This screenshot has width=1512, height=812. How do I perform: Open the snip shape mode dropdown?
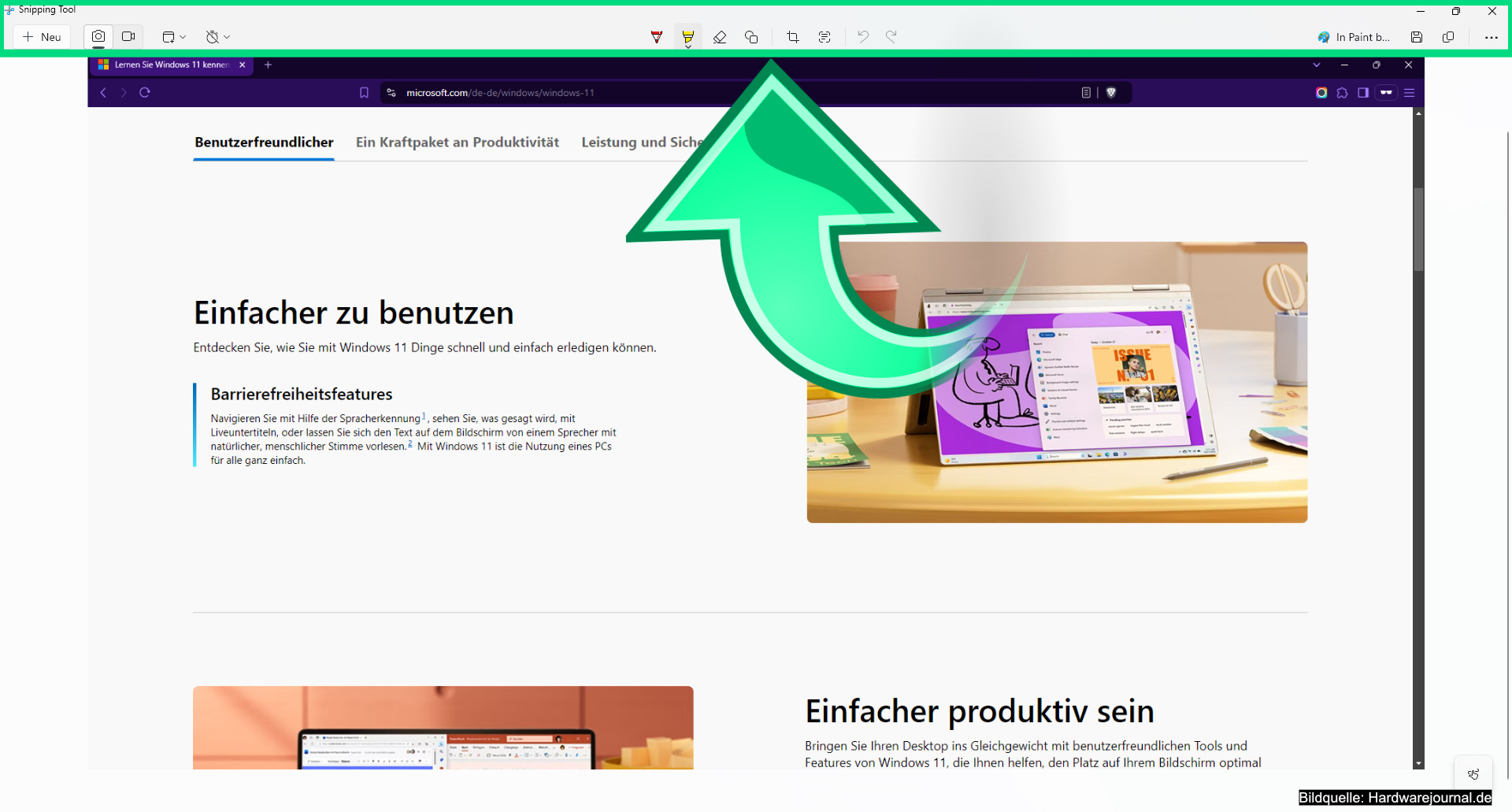click(174, 37)
